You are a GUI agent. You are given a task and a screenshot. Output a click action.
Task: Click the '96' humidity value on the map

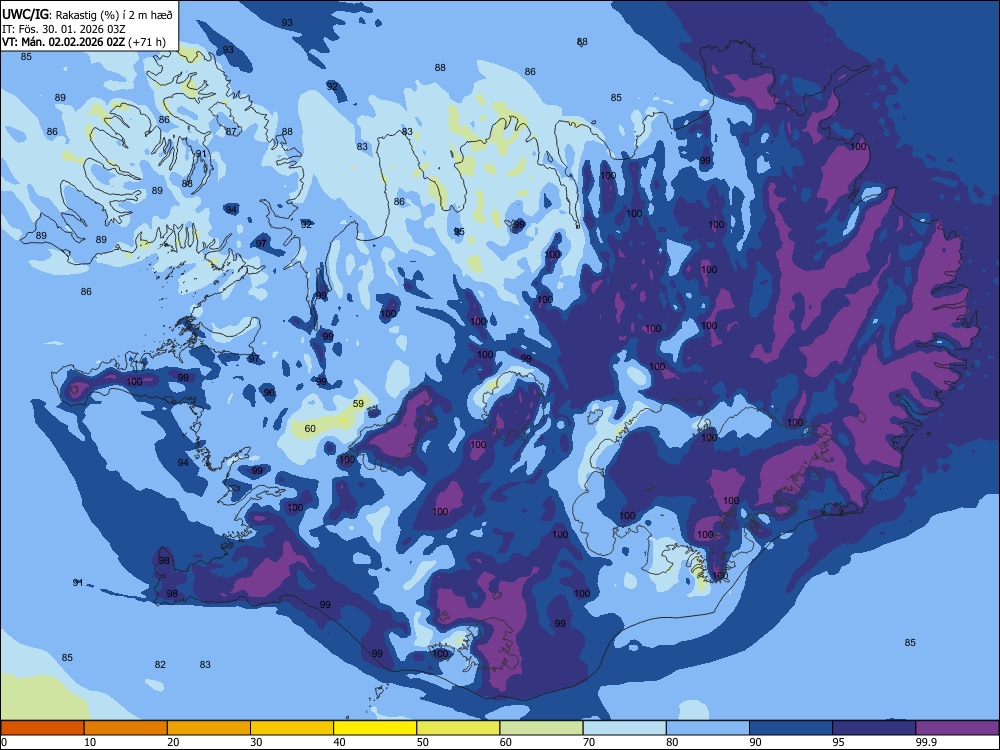tap(269, 393)
